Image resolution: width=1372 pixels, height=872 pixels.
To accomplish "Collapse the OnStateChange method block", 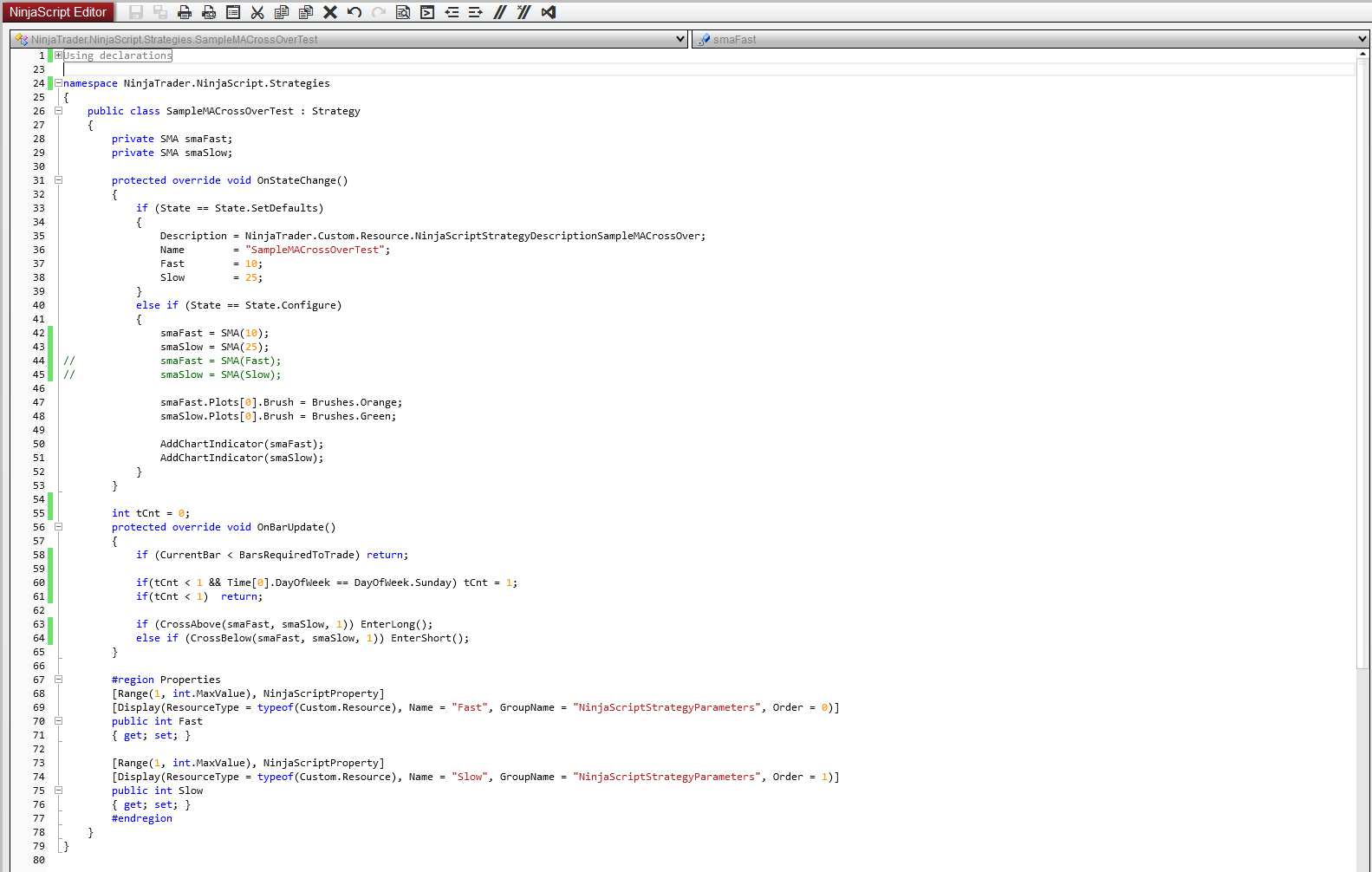I will coord(58,180).
